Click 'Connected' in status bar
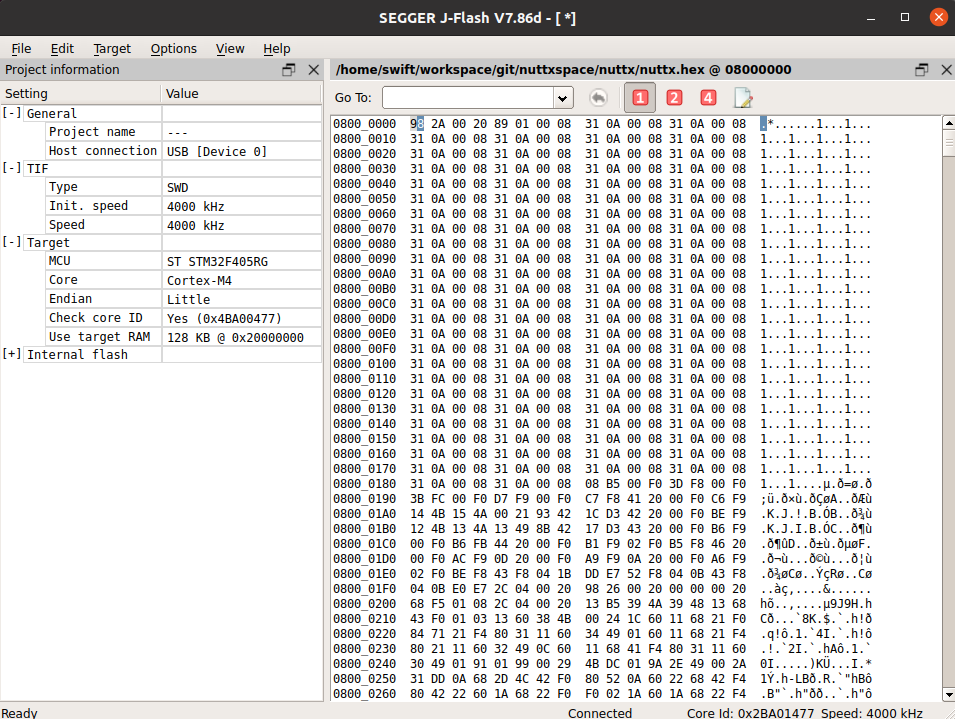The width and height of the screenshot is (955, 719). click(600, 713)
